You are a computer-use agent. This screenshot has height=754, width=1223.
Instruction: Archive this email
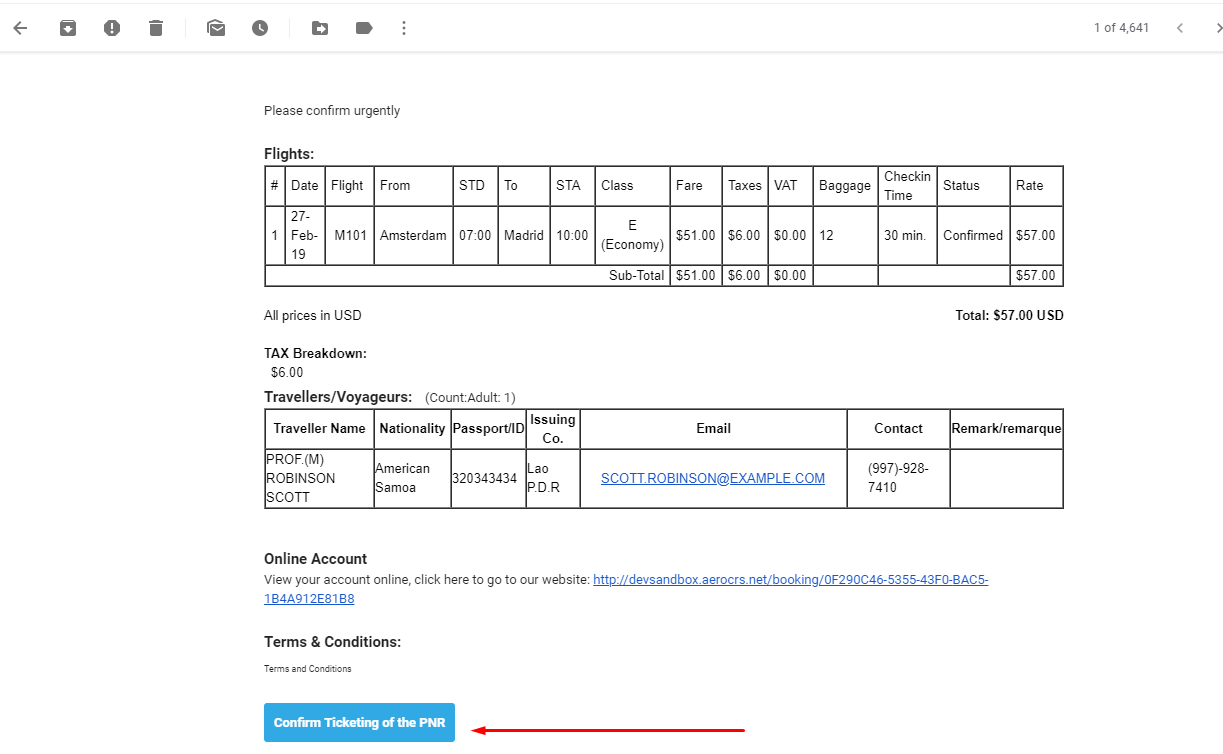click(x=68, y=28)
